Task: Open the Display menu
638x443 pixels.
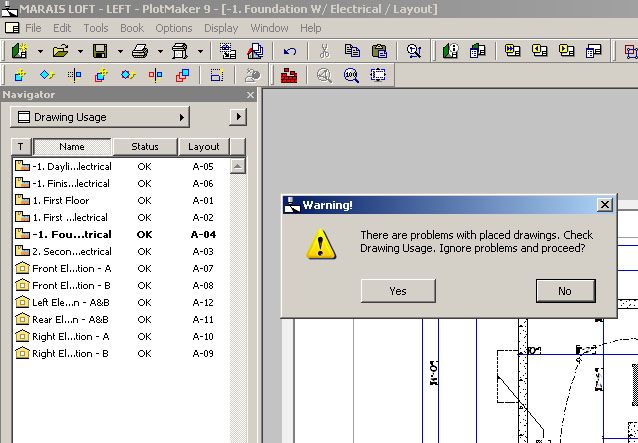Action: (x=221, y=28)
